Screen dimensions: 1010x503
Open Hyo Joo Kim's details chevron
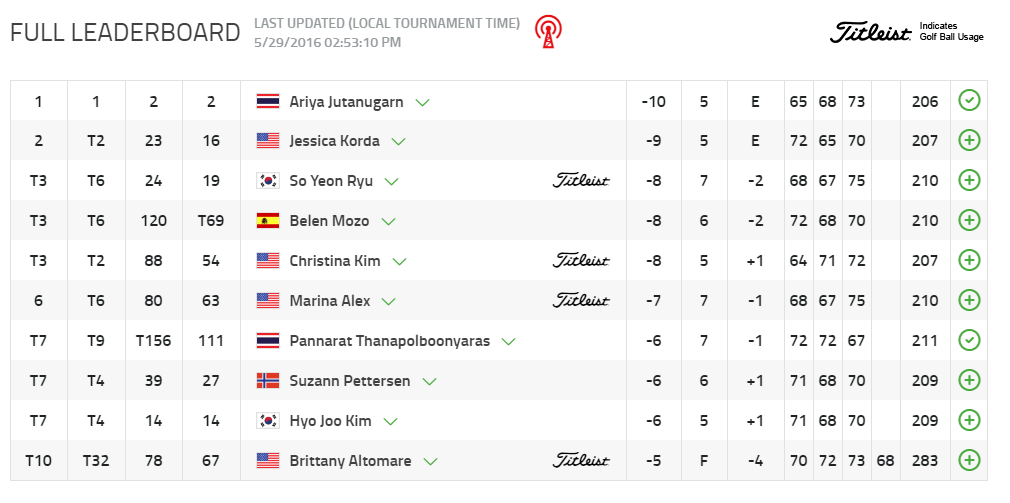click(x=391, y=421)
